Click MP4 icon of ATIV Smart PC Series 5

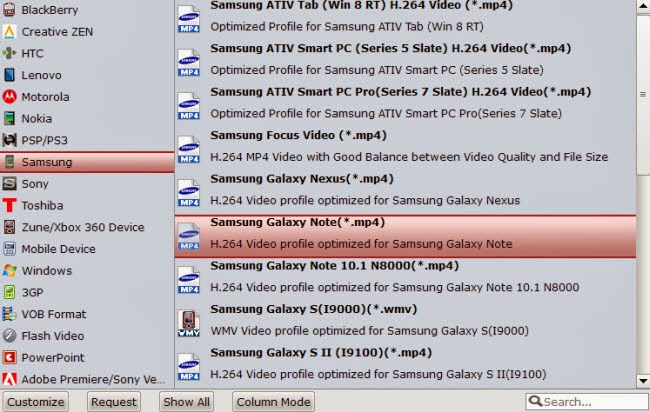pyautogui.click(x=189, y=63)
